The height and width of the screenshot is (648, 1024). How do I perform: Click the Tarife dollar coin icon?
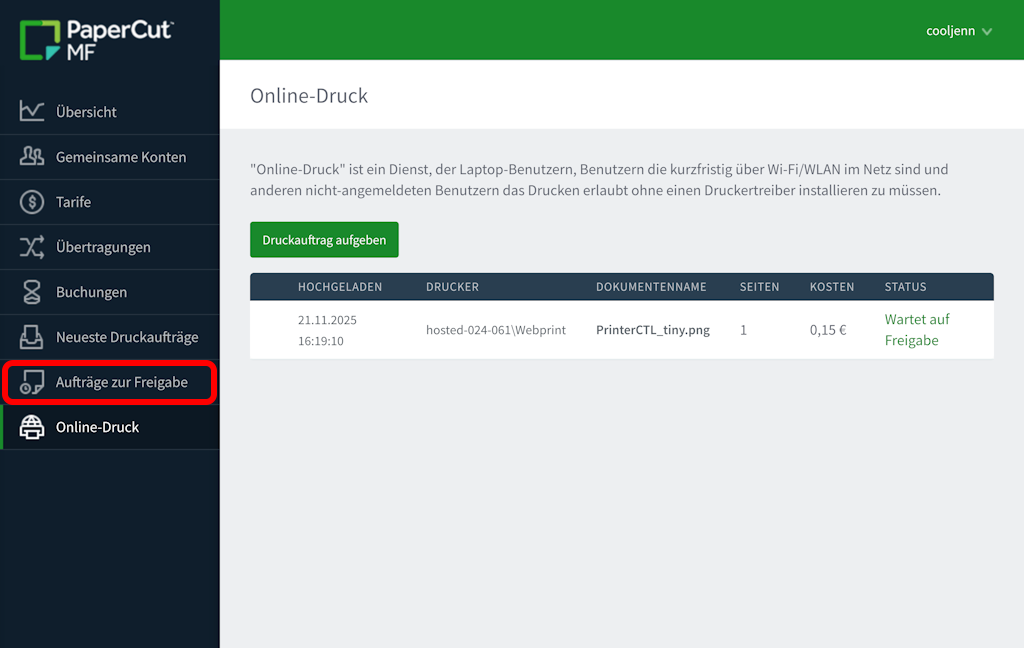[32, 202]
